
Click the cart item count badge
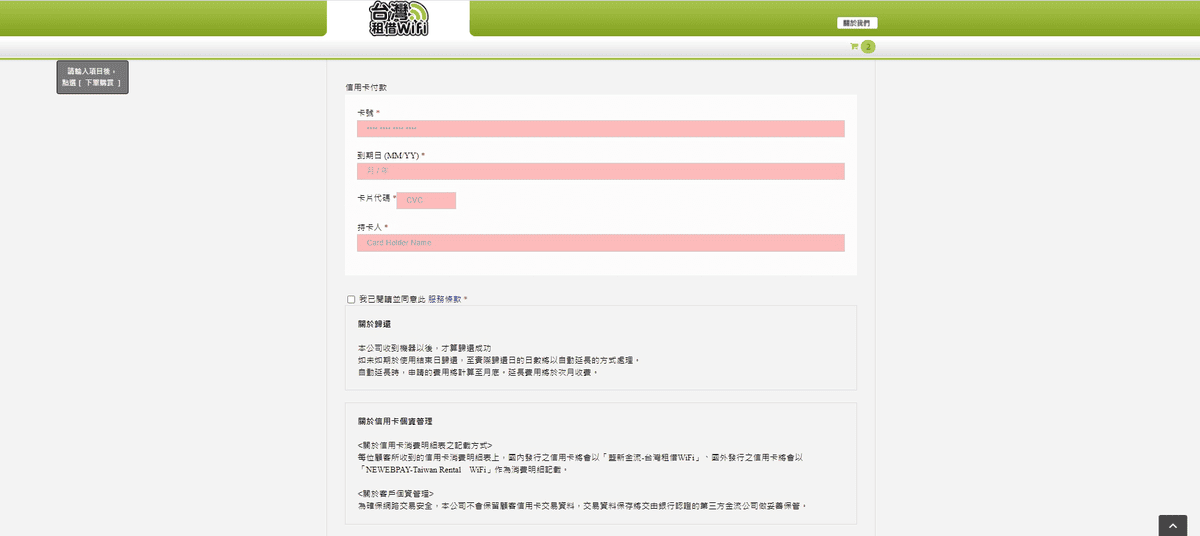point(868,47)
